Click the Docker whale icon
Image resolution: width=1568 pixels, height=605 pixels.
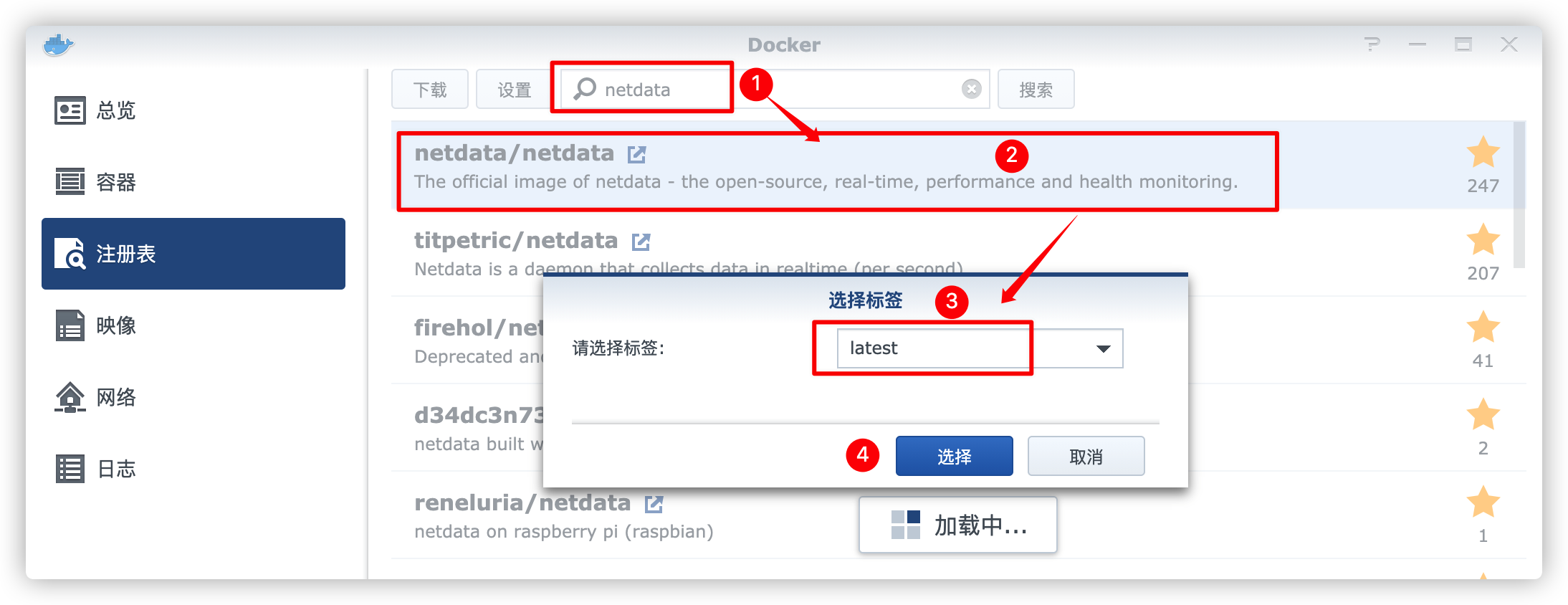coord(58,44)
